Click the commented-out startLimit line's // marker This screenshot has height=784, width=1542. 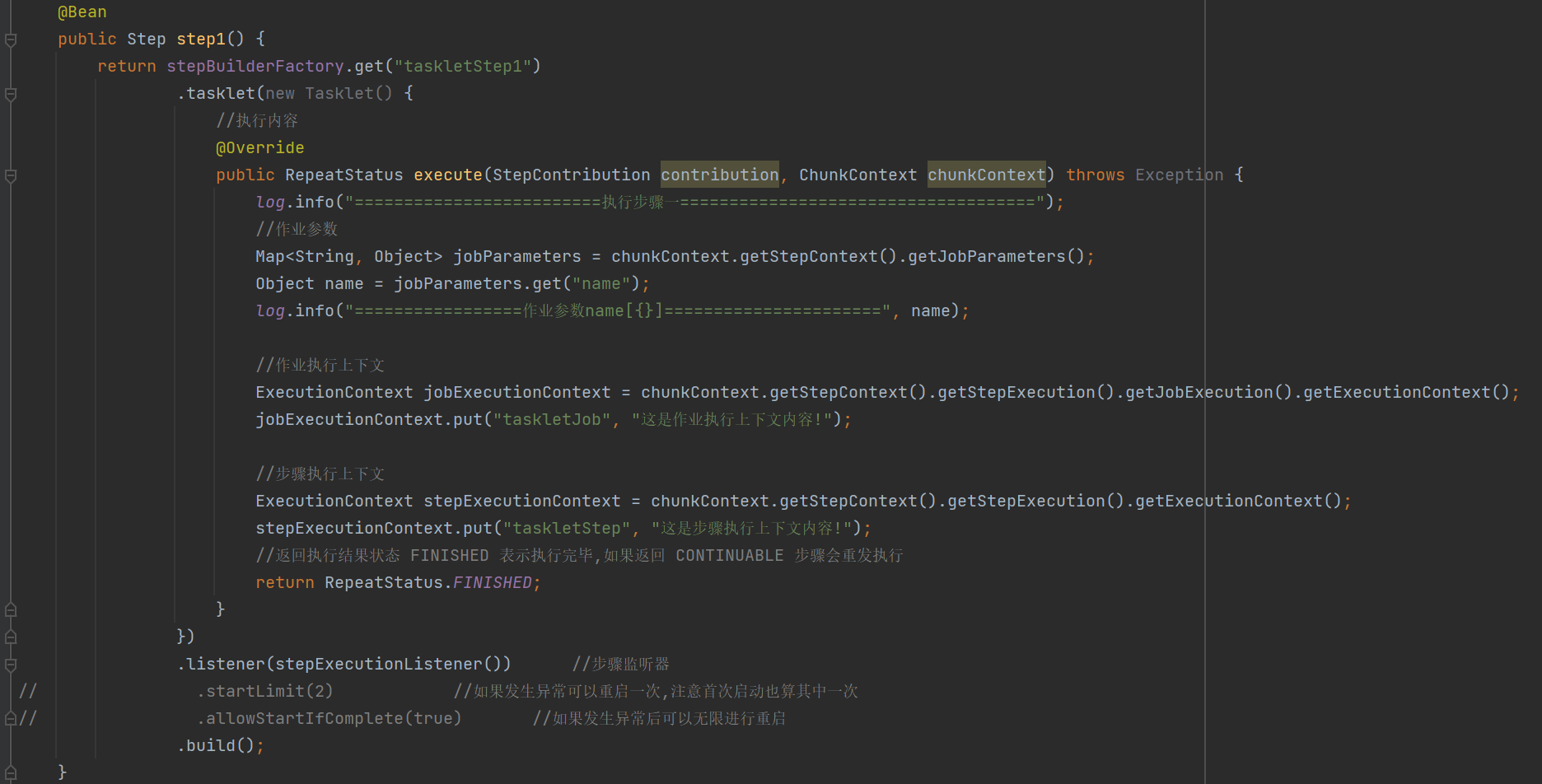pyautogui.click(x=27, y=690)
